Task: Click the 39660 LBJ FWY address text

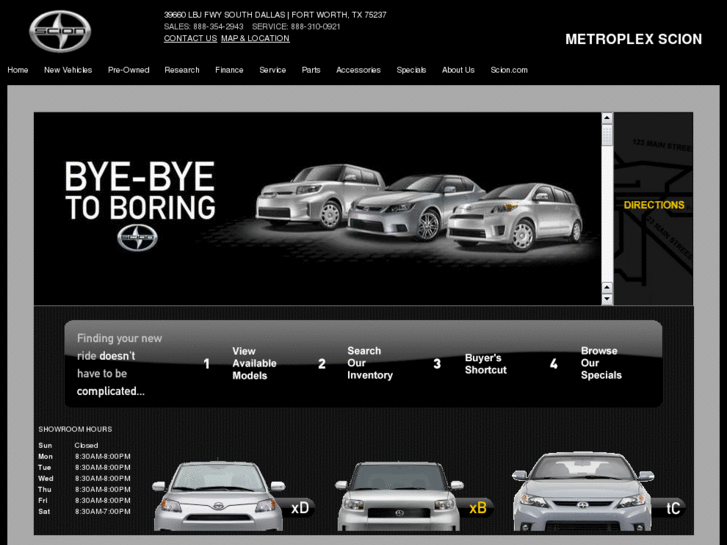Action: coord(275,15)
